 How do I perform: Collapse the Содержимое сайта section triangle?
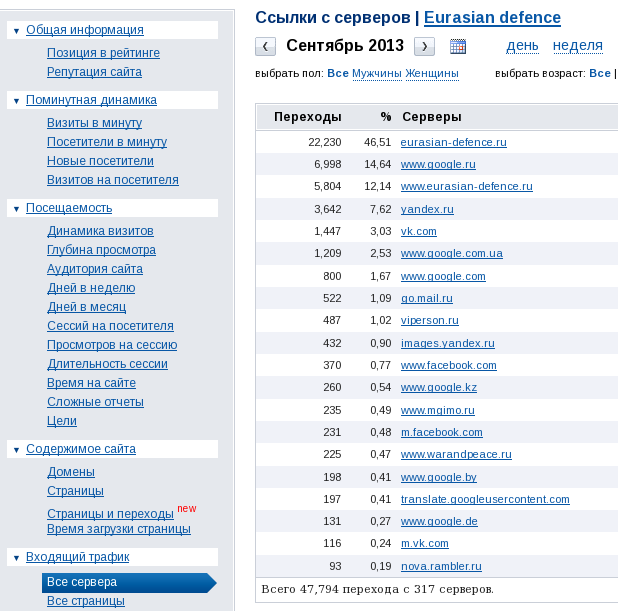click(x=16, y=450)
